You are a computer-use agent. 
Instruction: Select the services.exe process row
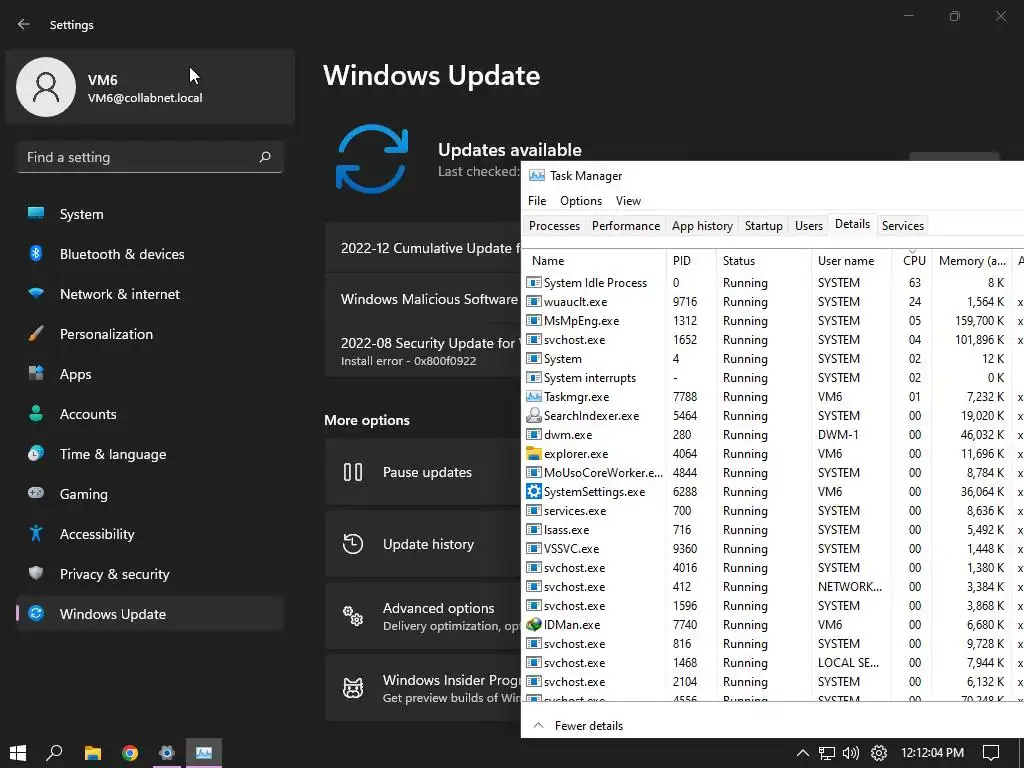pos(773,511)
